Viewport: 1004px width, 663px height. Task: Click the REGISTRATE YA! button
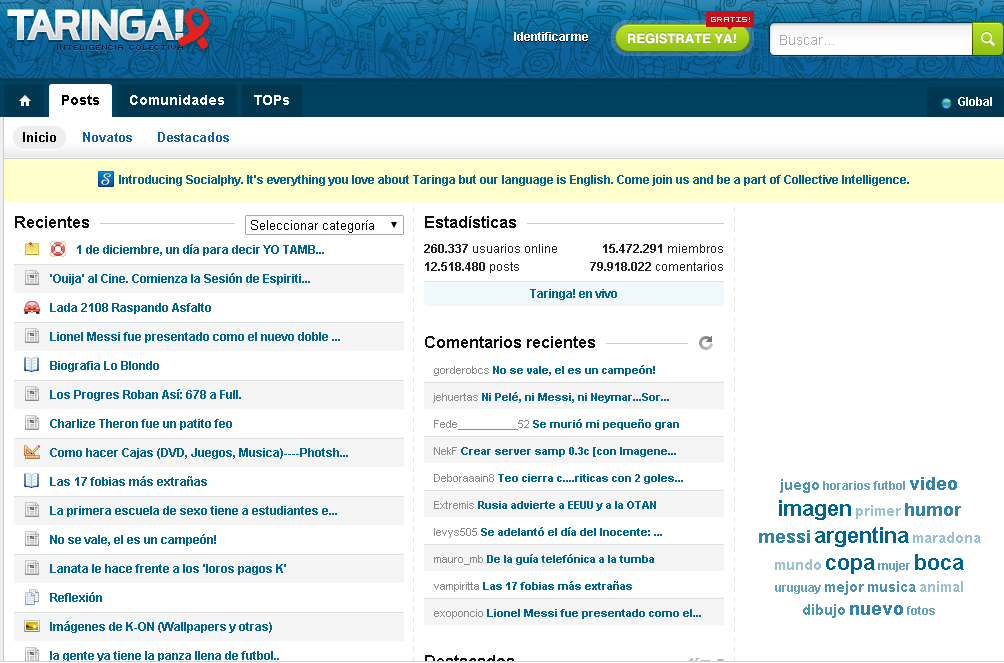(x=682, y=38)
